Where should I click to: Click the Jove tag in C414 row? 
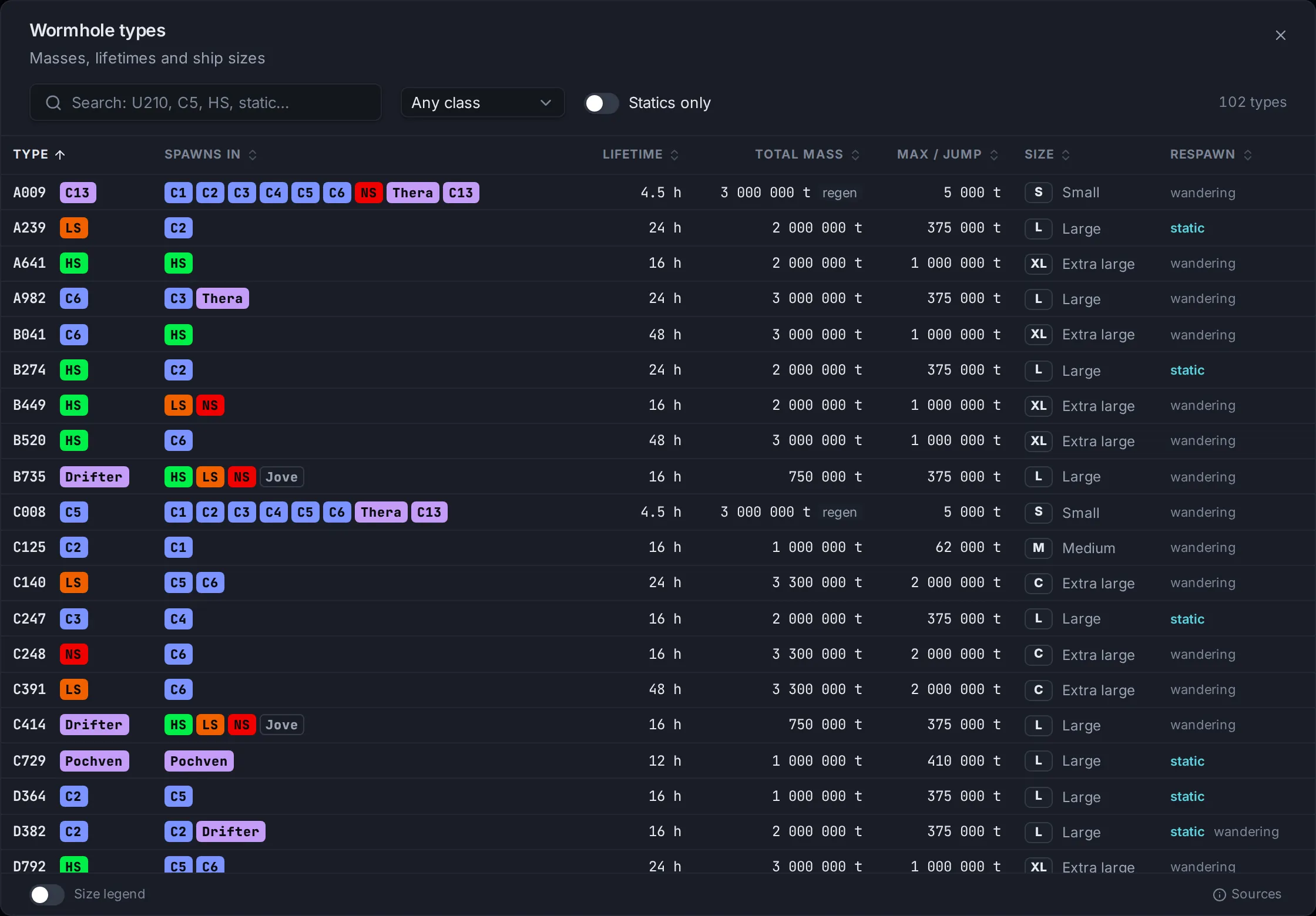click(281, 725)
